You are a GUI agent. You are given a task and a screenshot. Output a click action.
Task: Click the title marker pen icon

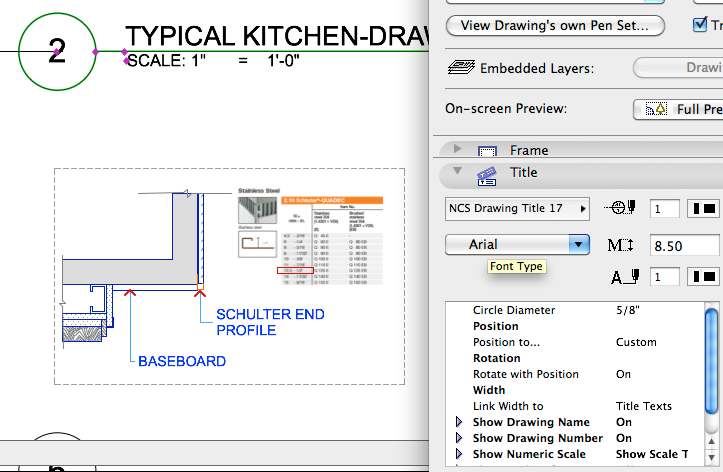pyautogui.click(x=620, y=208)
